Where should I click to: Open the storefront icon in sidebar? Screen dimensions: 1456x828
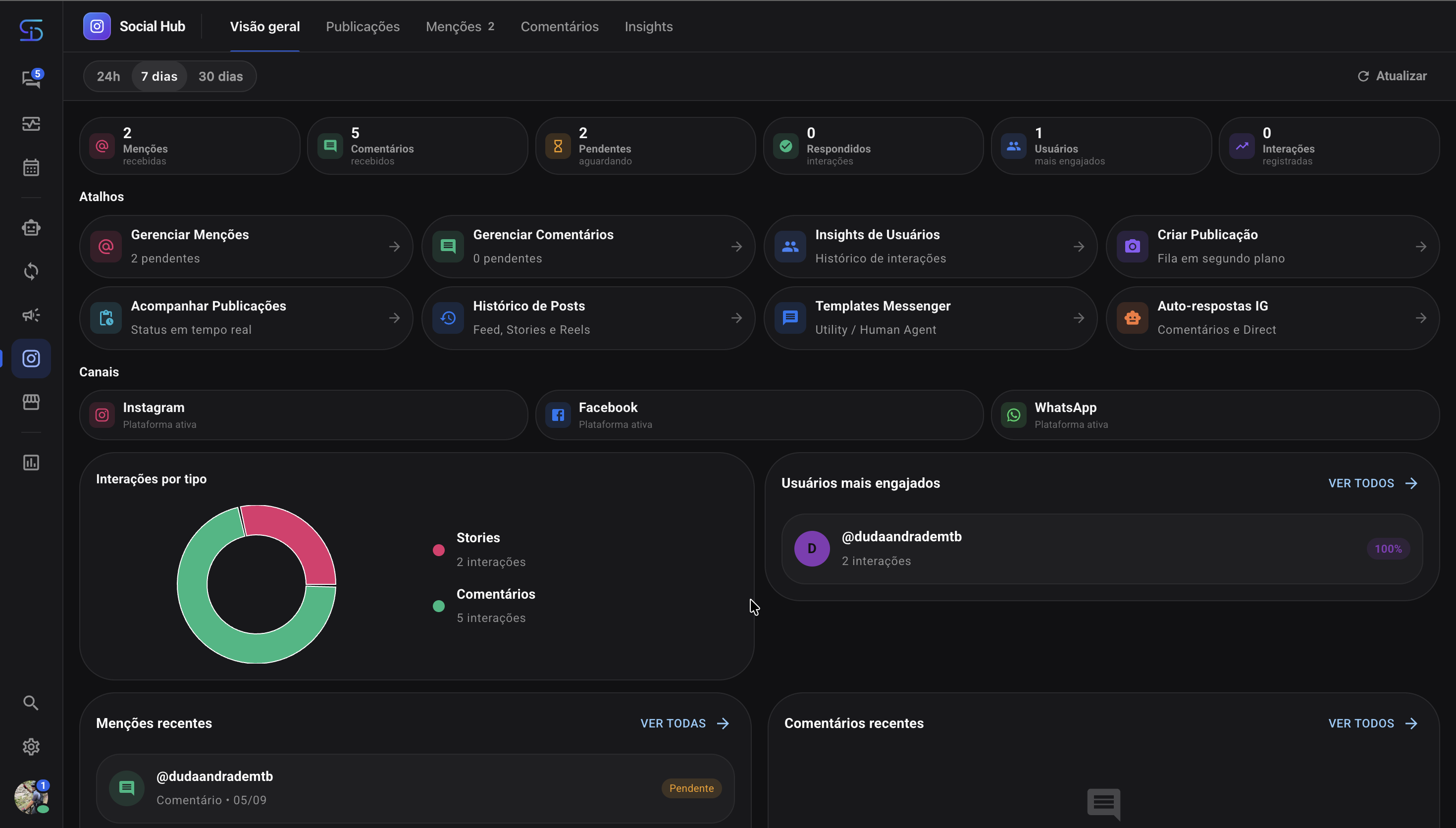31,402
